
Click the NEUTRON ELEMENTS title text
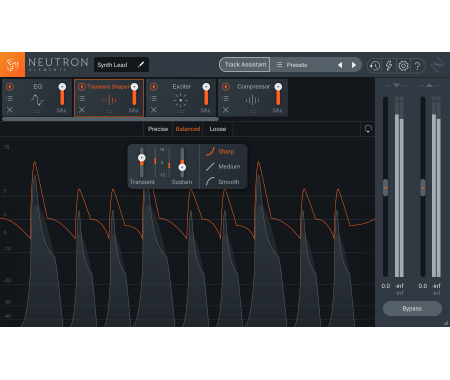point(58,64)
